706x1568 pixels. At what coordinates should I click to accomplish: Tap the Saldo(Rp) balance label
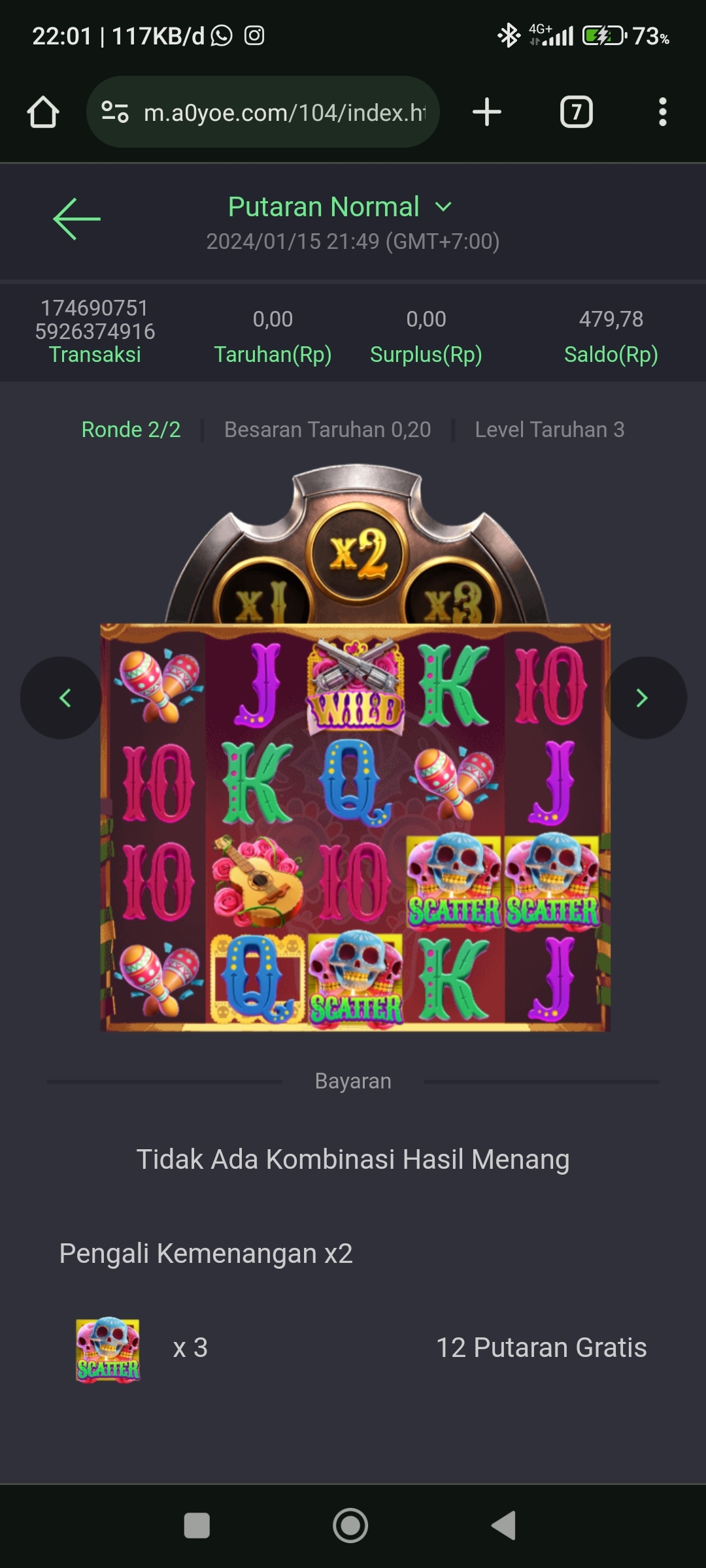pos(611,355)
